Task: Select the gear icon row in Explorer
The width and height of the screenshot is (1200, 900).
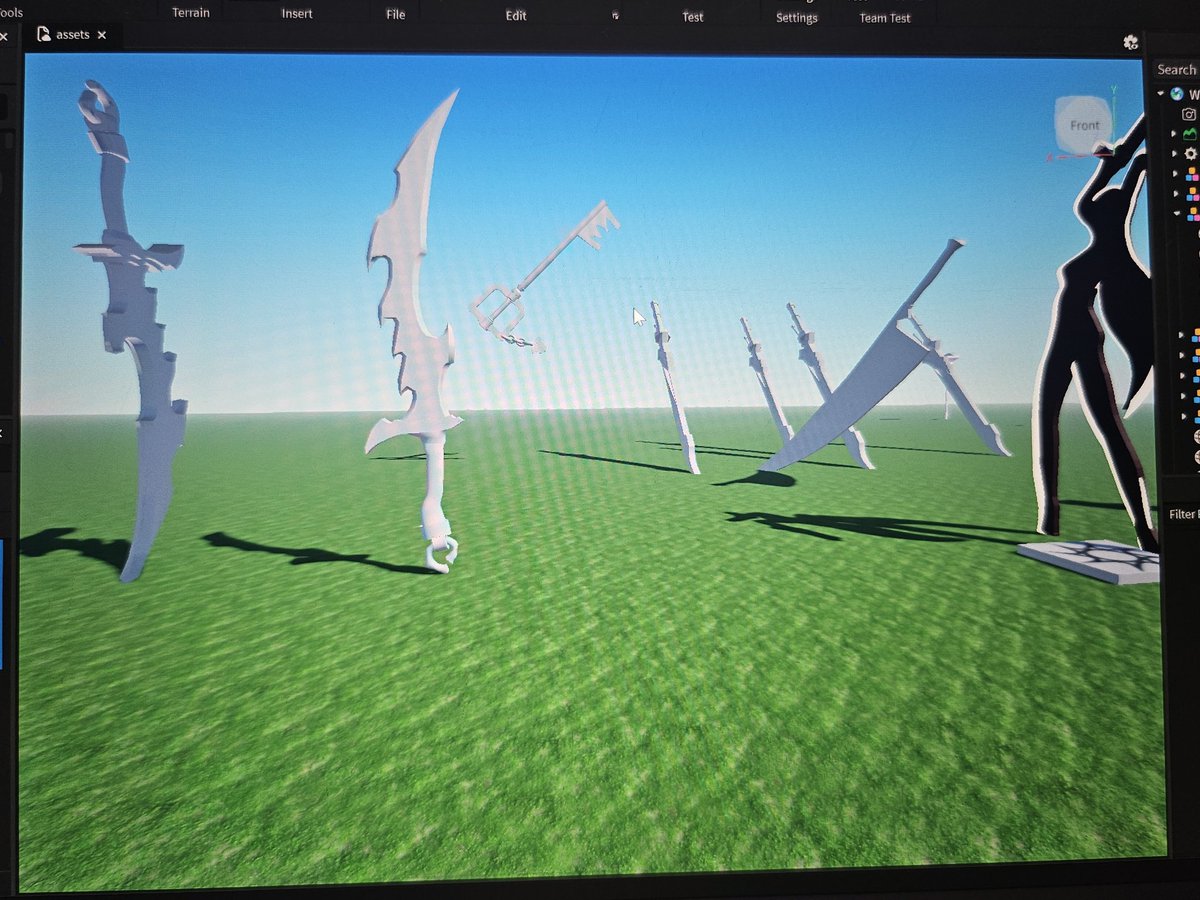Action: pos(1189,154)
